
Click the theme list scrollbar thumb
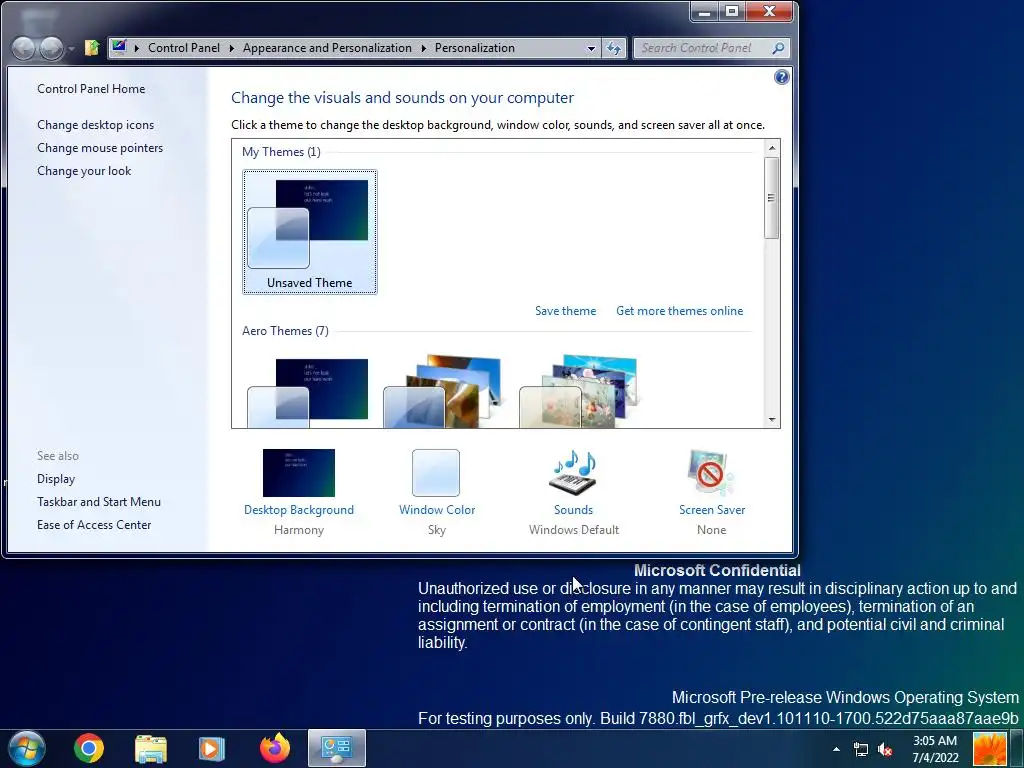(772, 198)
